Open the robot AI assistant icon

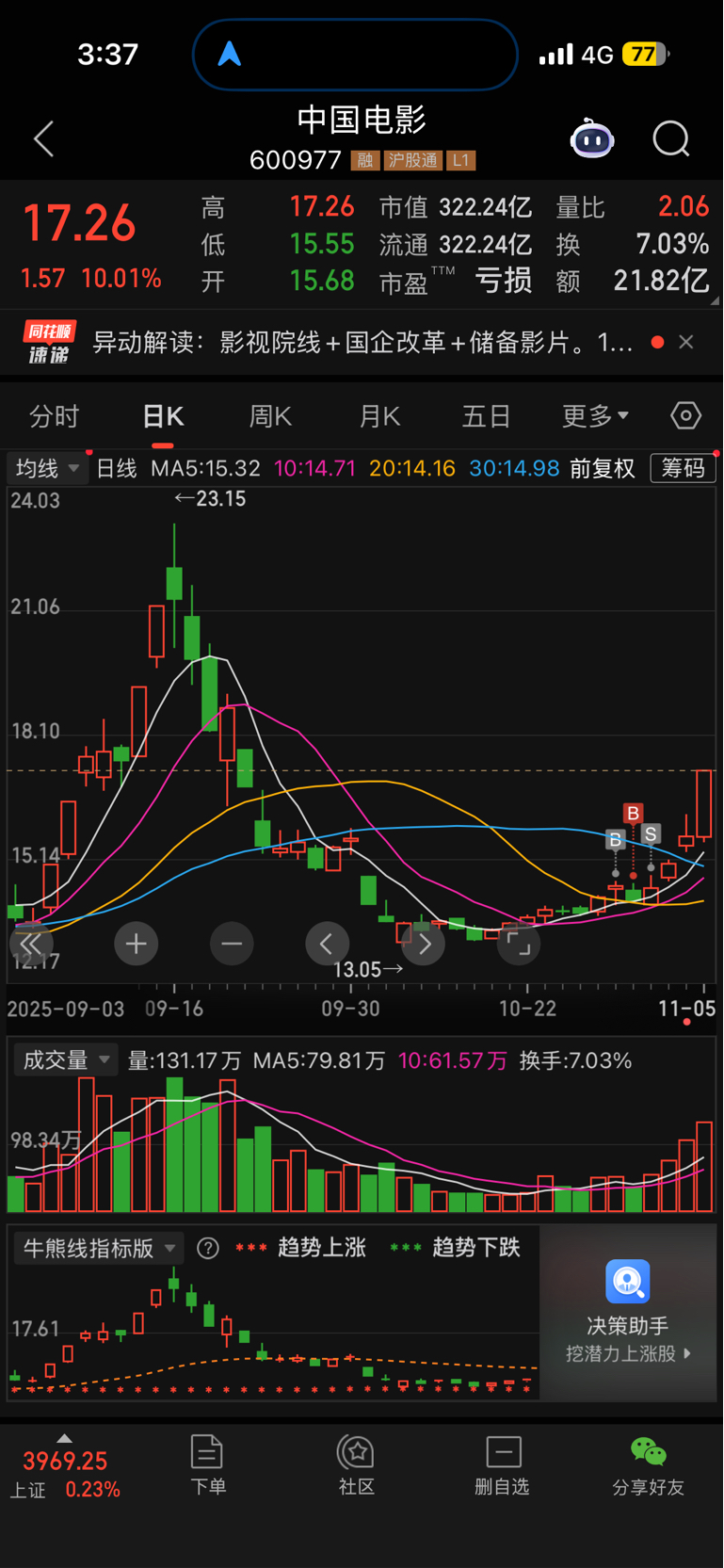tap(592, 139)
